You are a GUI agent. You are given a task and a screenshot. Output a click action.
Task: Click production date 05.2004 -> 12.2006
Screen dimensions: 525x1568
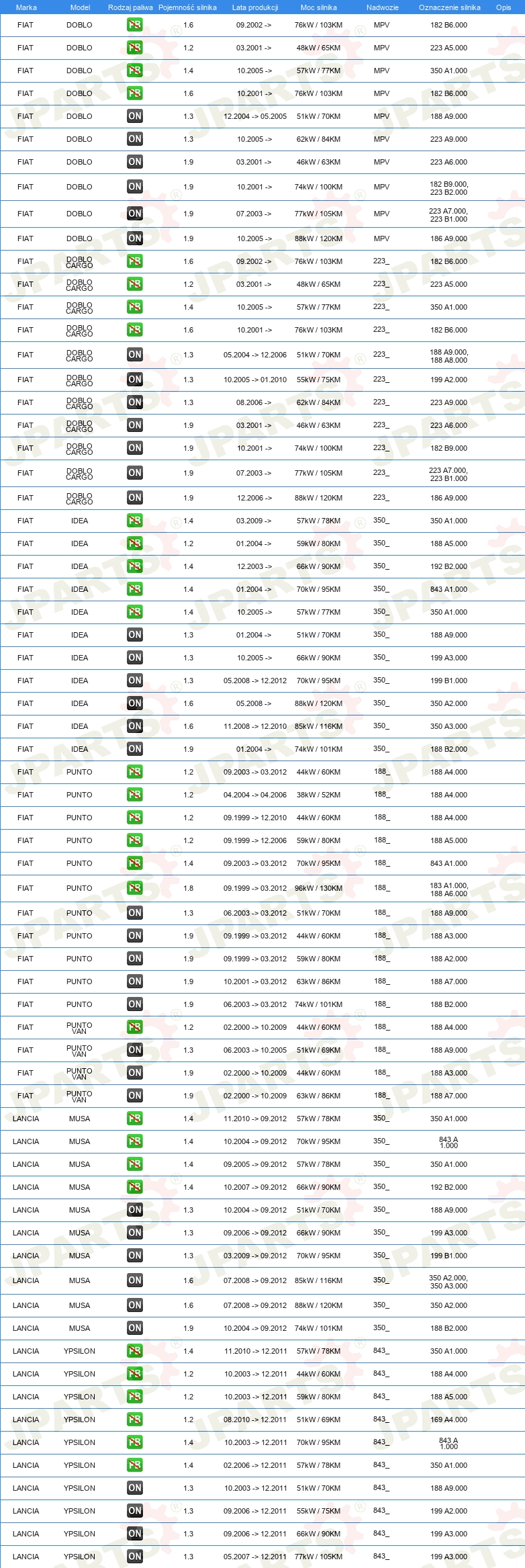(255, 355)
